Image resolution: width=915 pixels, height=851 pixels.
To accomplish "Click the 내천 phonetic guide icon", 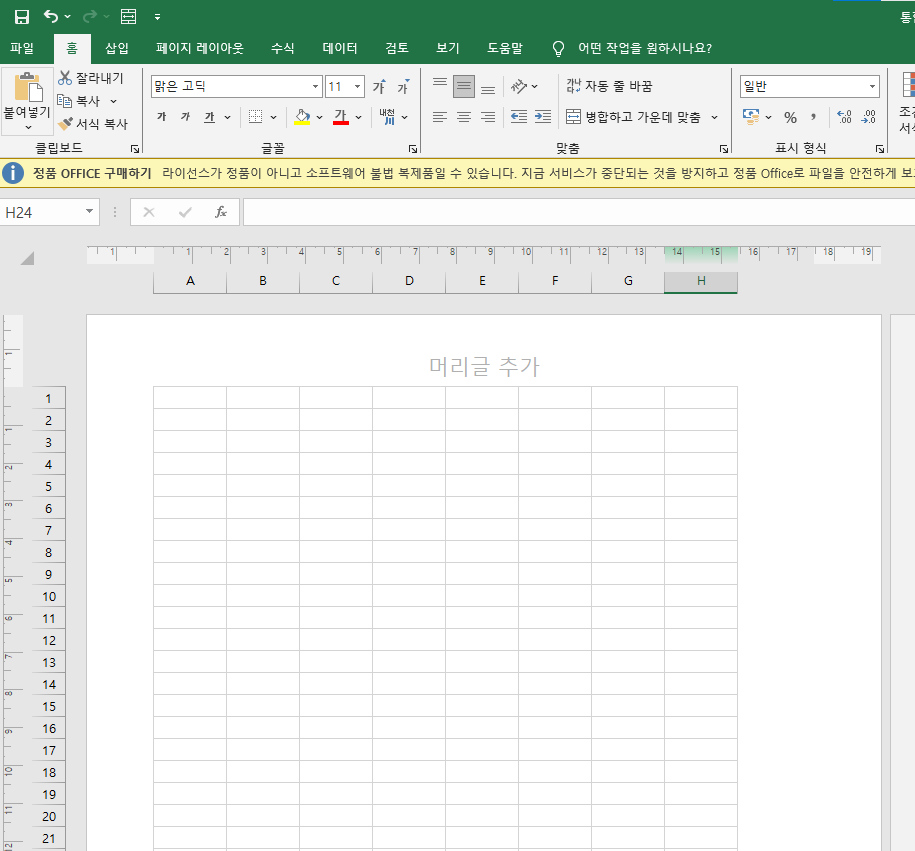I will (x=387, y=117).
